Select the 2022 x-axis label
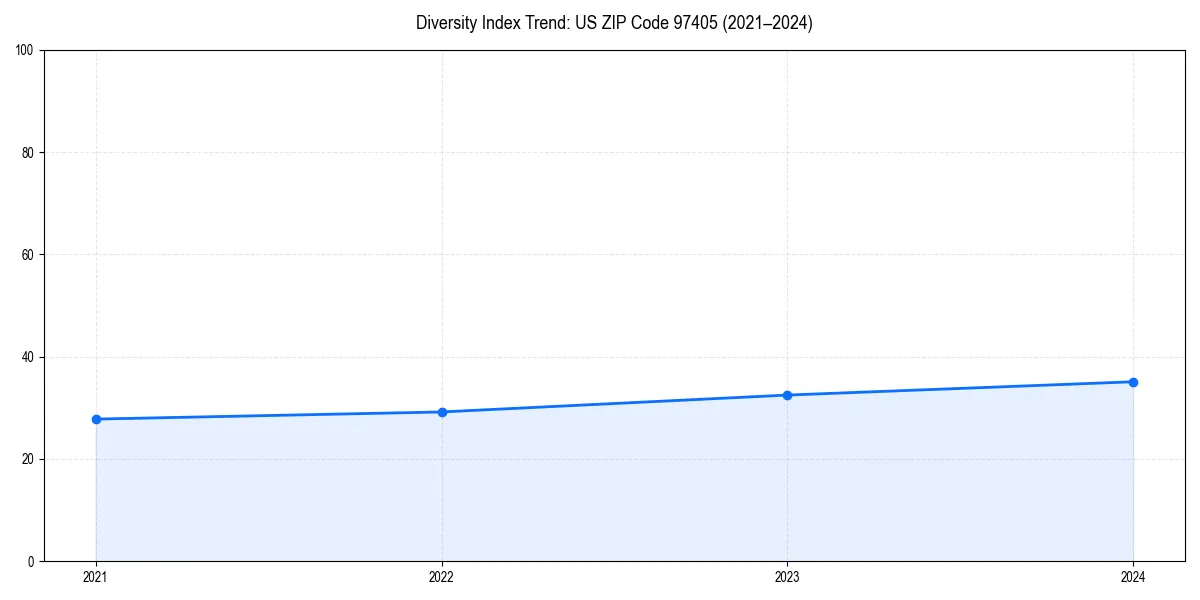This screenshot has height=600, width=1200. pyautogui.click(x=442, y=576)
